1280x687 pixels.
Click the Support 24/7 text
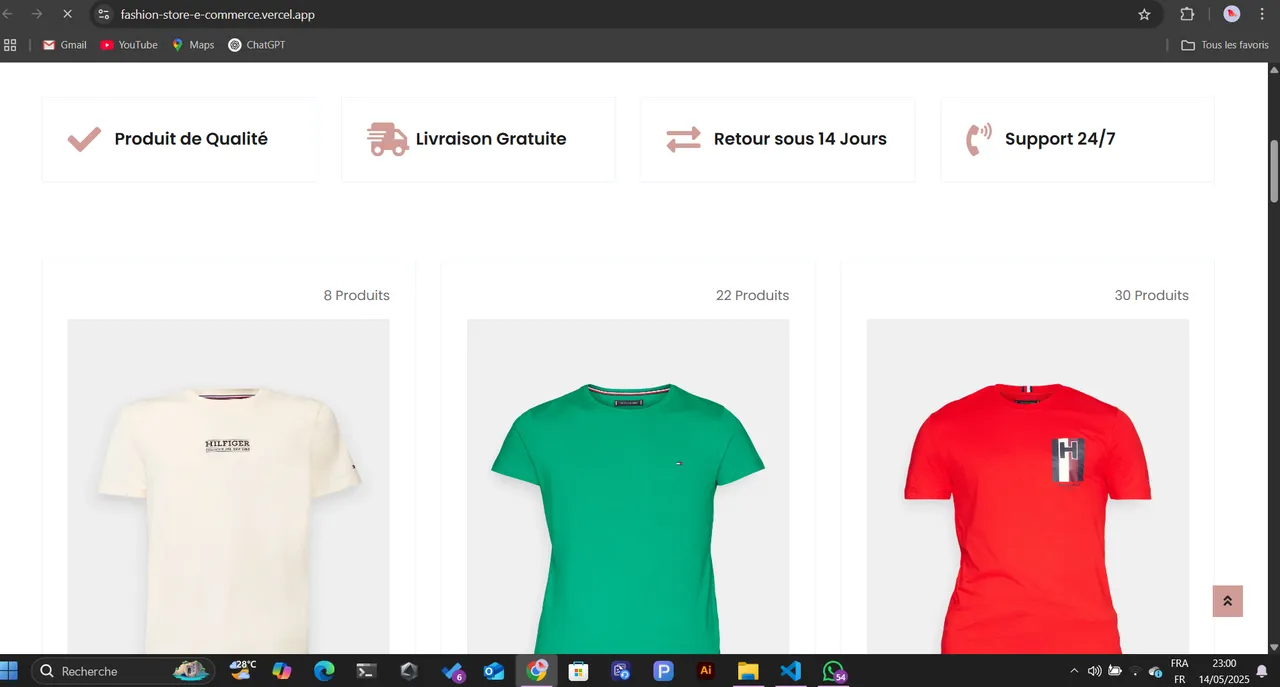click(x=1060, y=139)
